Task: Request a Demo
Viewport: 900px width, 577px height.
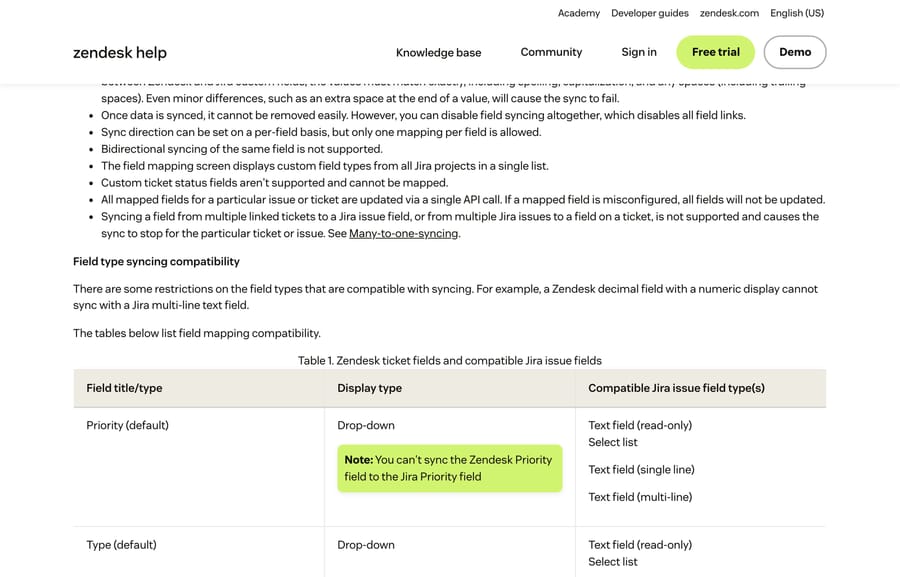Action: coord(795,52)
